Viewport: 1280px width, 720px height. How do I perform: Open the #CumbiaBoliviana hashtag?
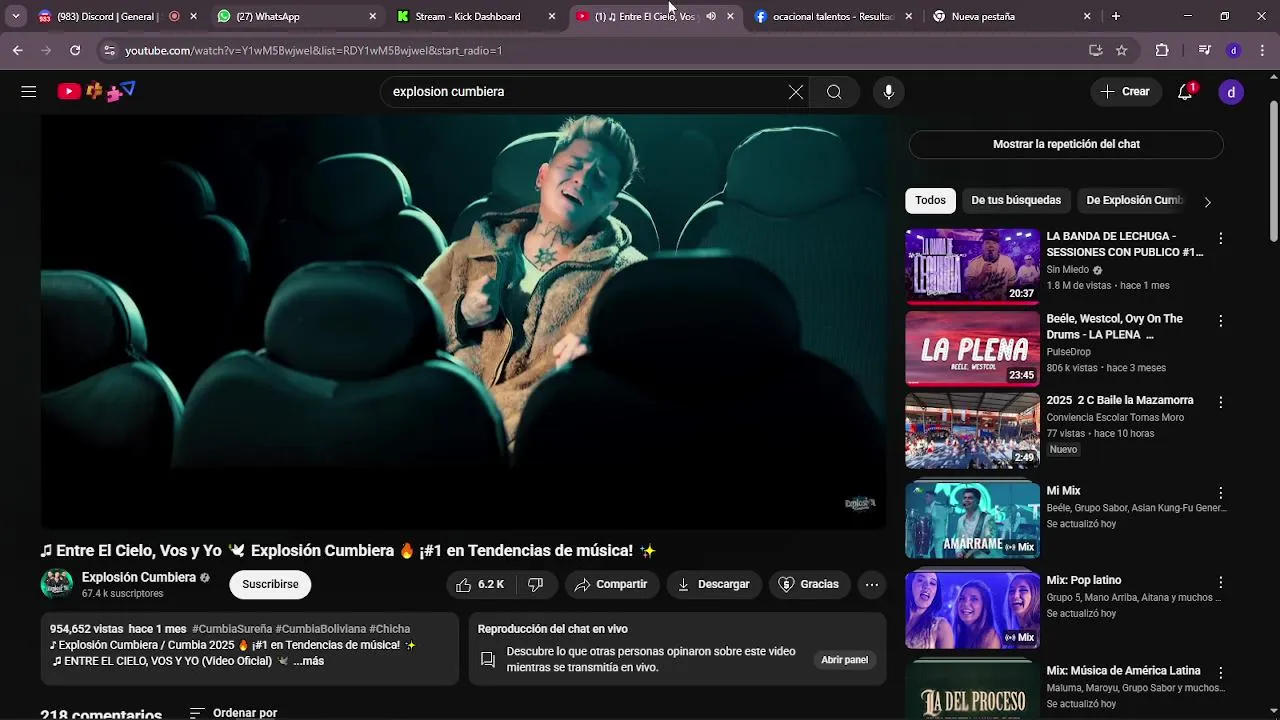320,629
